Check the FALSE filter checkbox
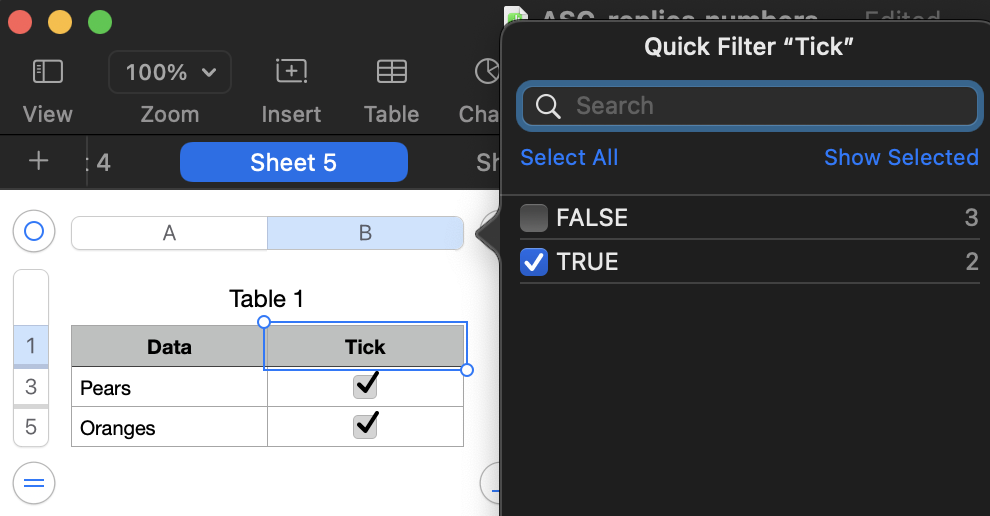 pyautogui.click(x=535, y=218)
